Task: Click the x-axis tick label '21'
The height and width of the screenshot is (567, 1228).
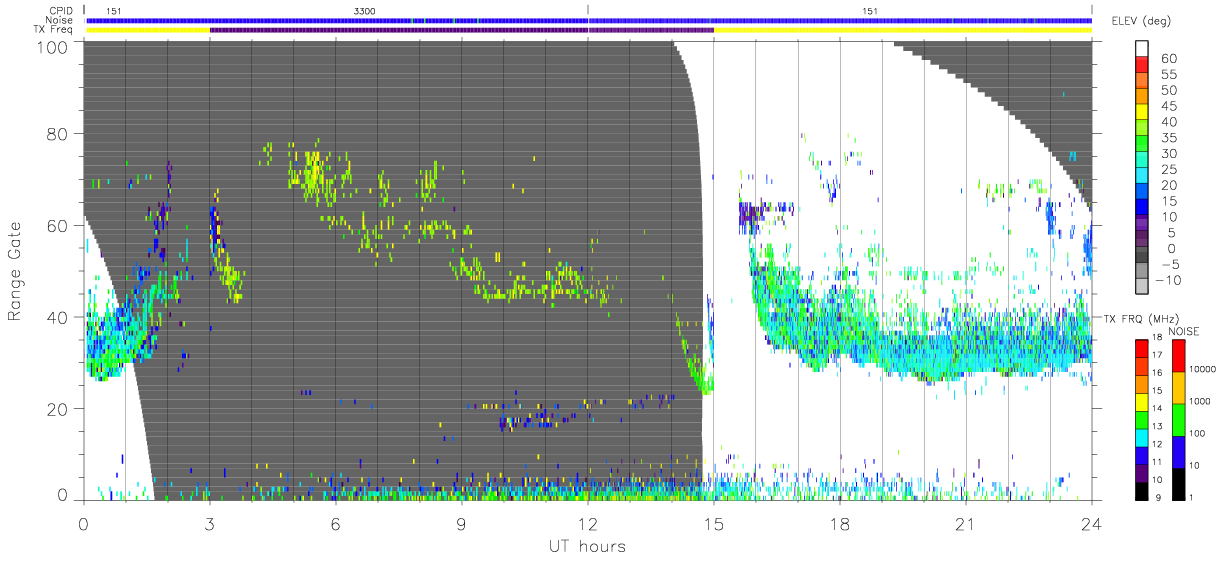Action: point(965,523)
